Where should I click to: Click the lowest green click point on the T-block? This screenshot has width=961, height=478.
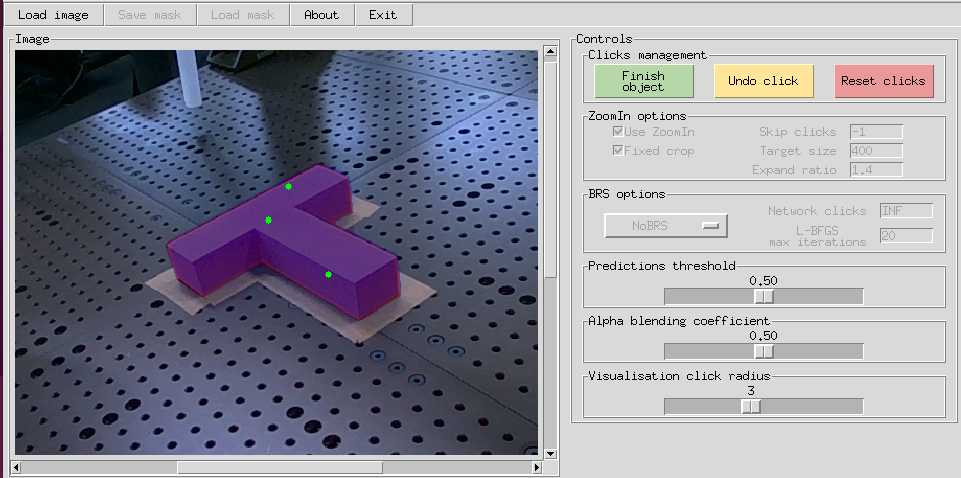click(329, 275)
